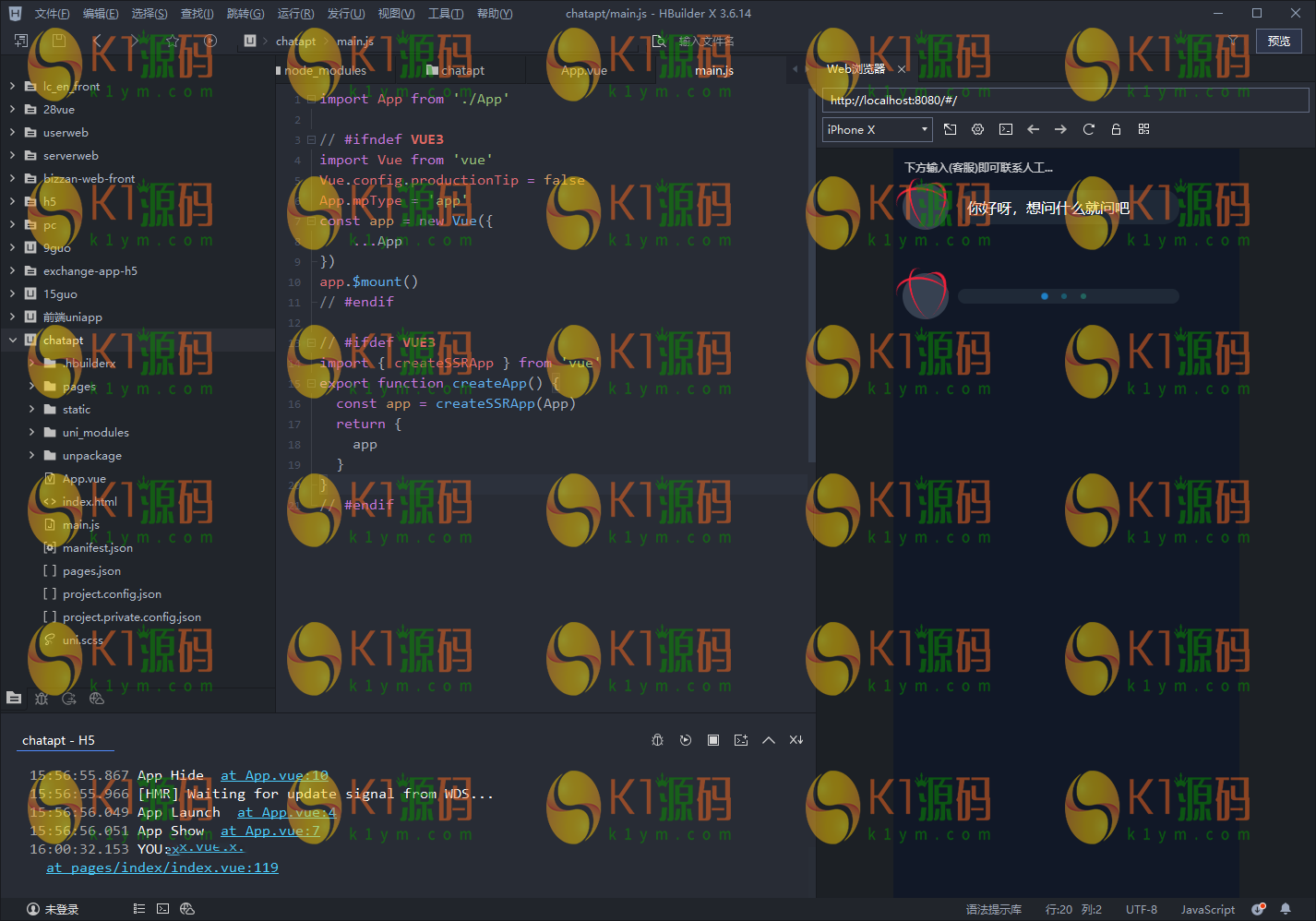Image resolution: width=1316 pixels, height=921 pixels.
Task: Click the browser URL address field
Action: [x=1065, y=100]
